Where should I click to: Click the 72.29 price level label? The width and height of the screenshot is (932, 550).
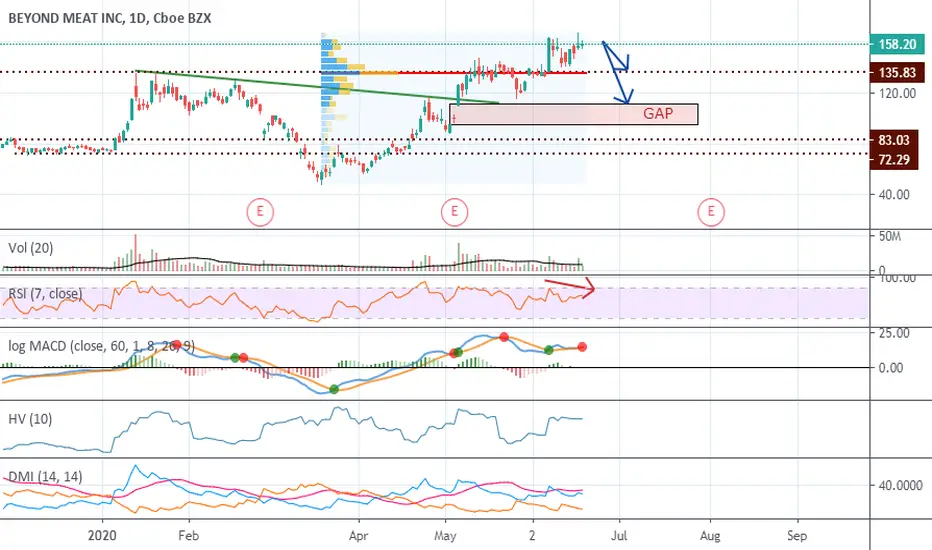(894, 159)
